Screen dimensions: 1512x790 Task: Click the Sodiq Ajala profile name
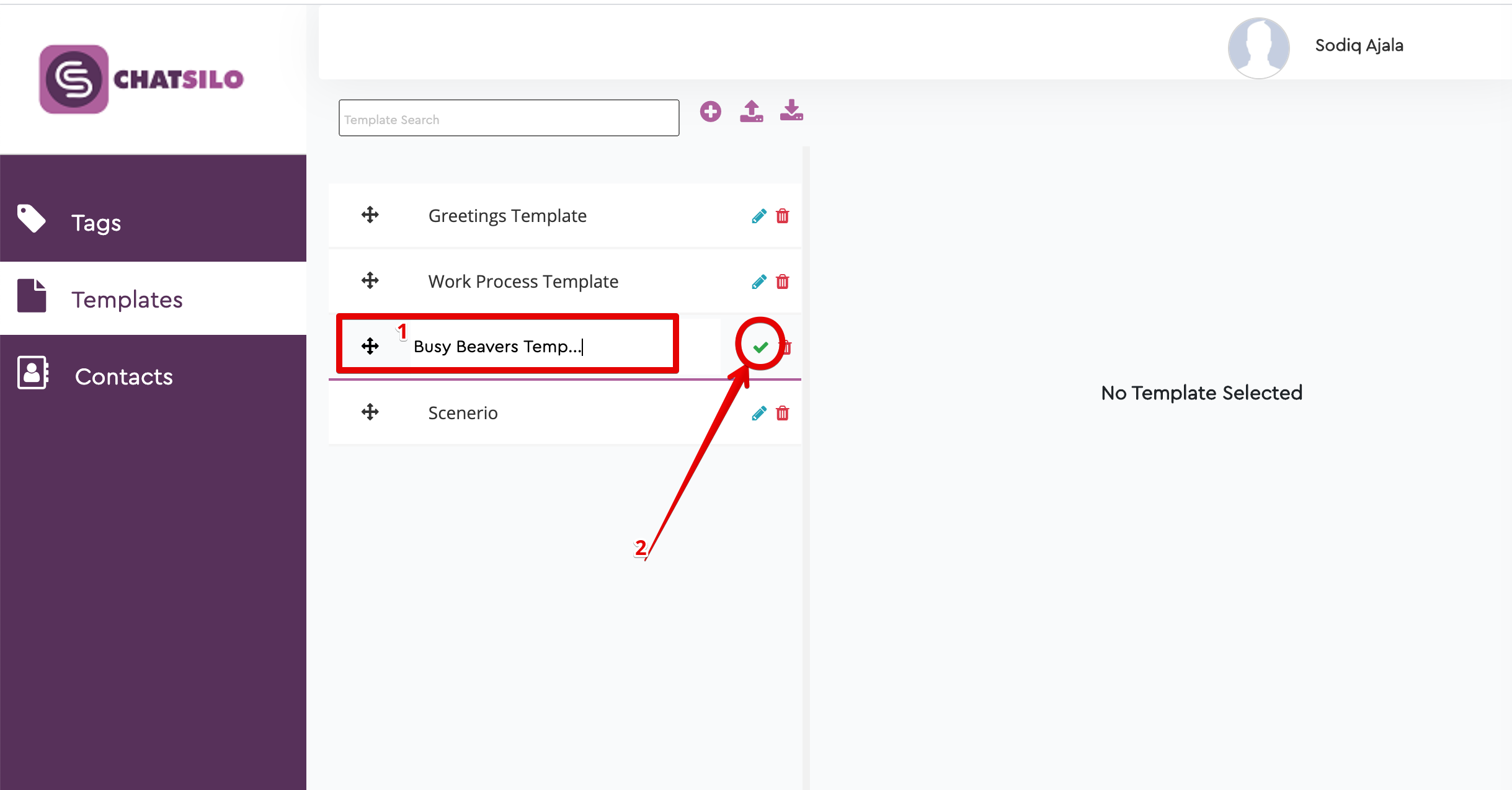1358,45
